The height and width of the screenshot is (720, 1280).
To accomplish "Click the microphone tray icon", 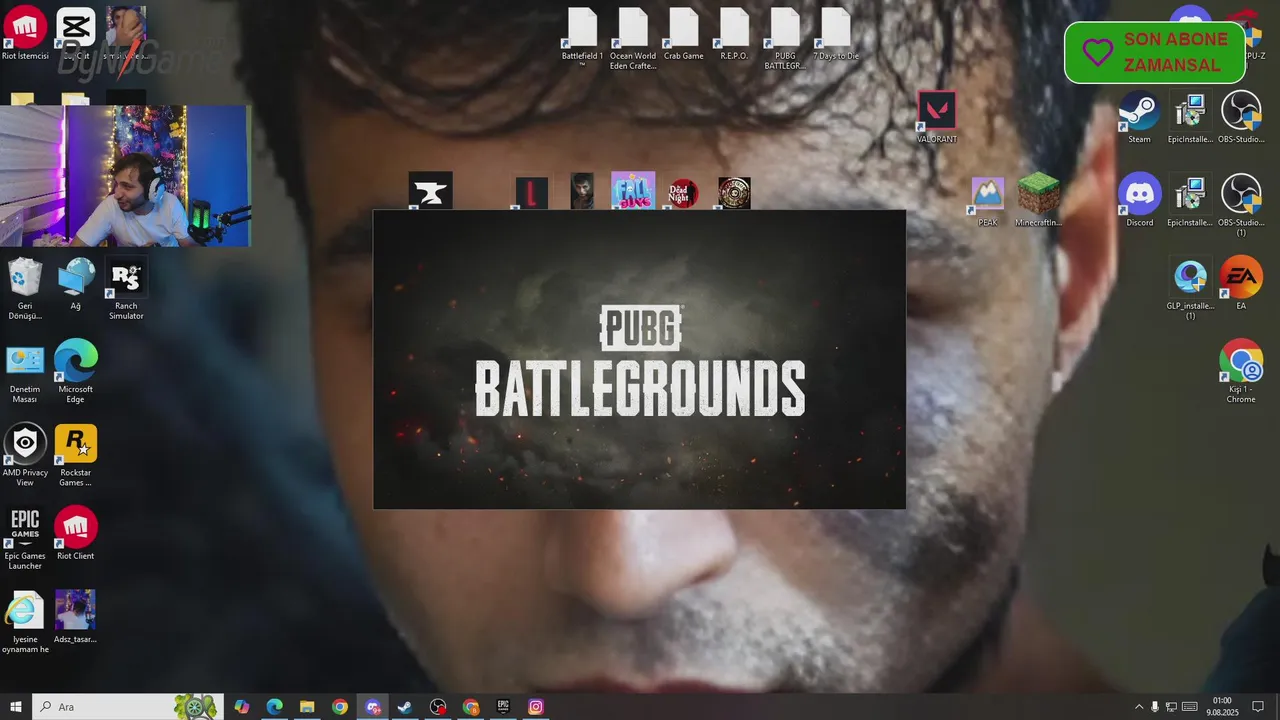I will tap(1155, 707).
